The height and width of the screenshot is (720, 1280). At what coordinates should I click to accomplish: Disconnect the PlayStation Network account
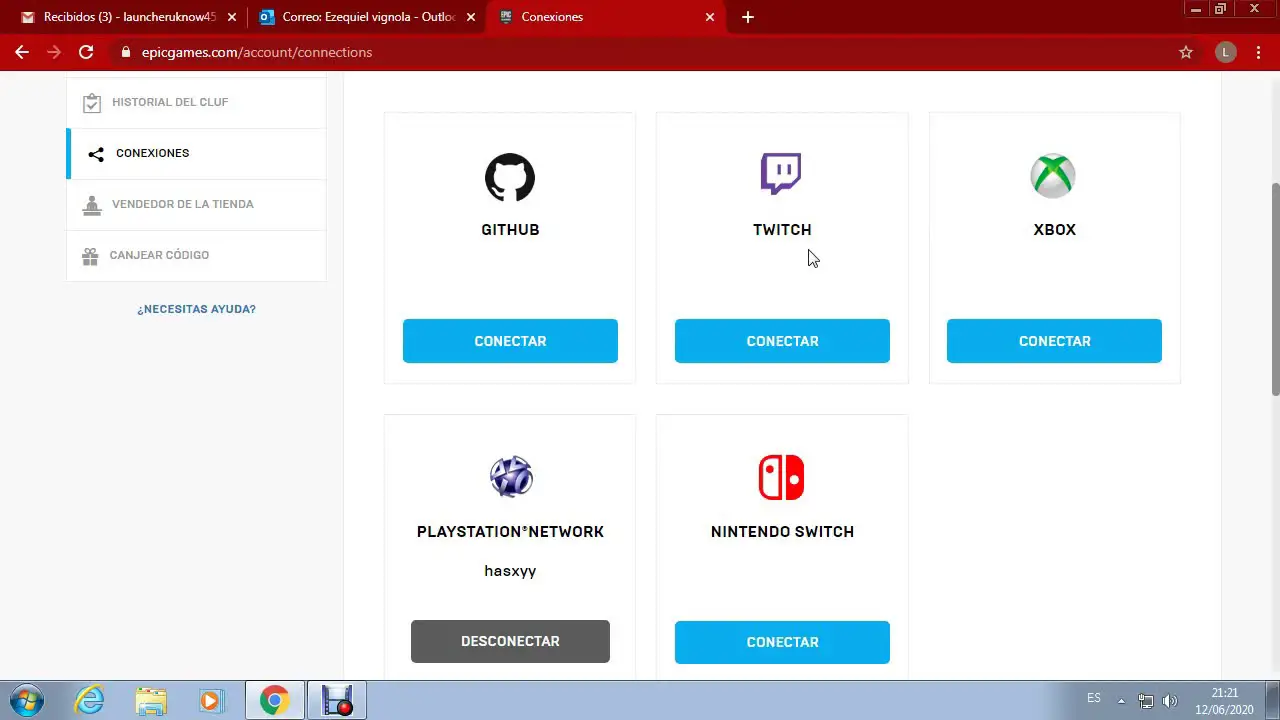coord(510,641)
